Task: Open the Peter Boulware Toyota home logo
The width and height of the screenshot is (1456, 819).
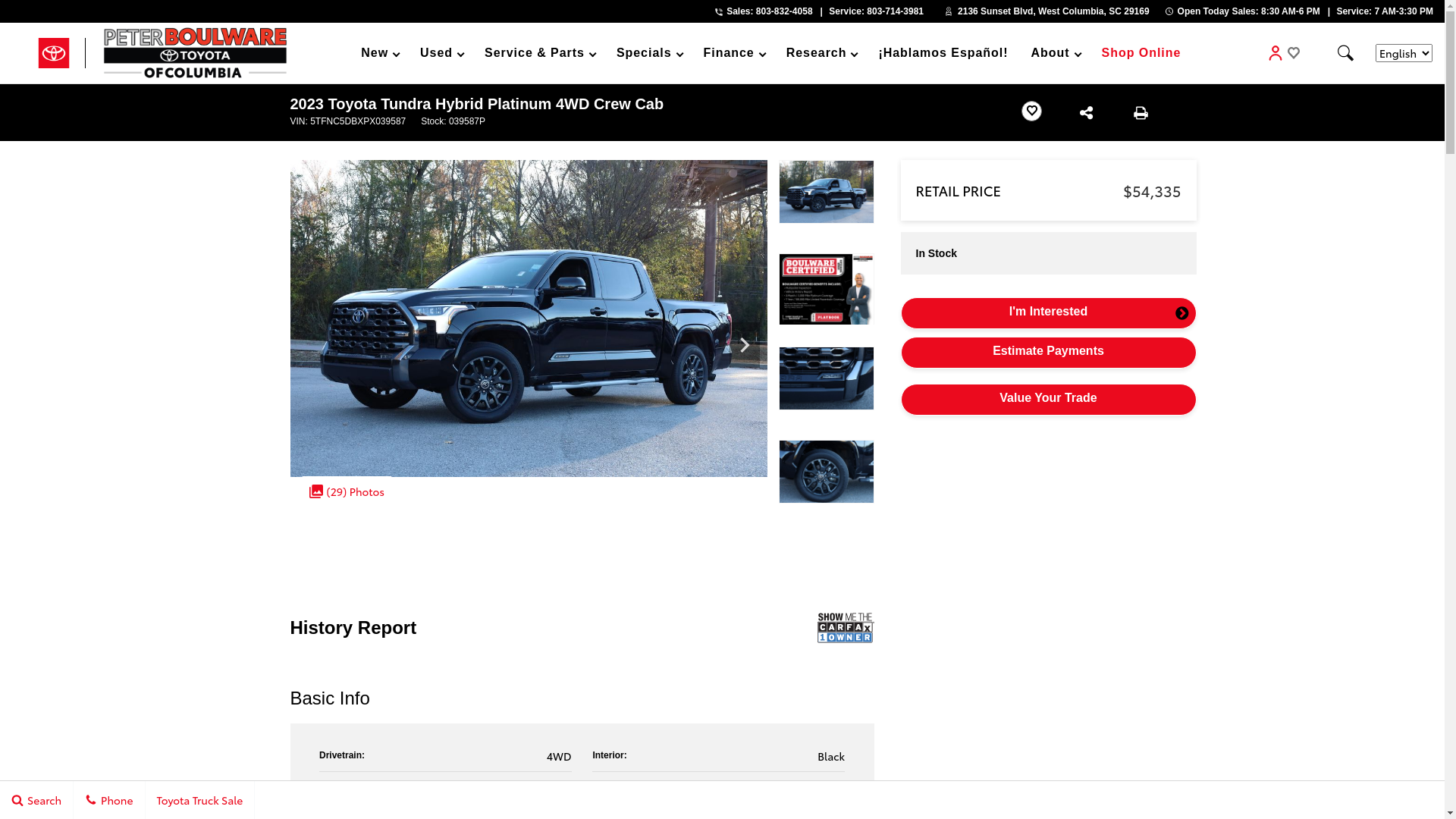Action: coord(195,53)
